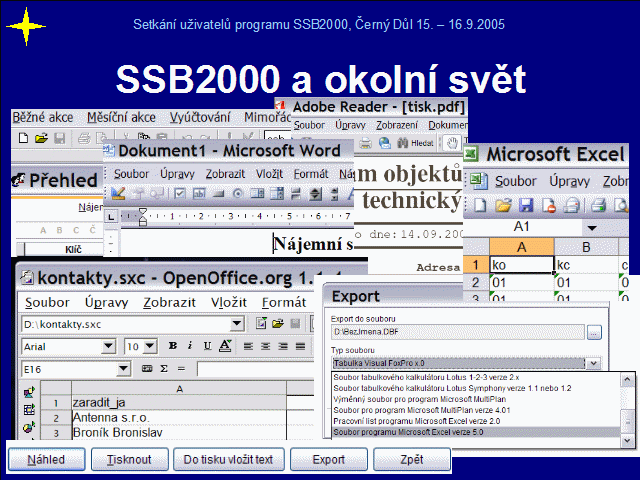Click Save diskette icon in SSB2000 toolbar
Screen dimensions: 640x480
[60, 138]
